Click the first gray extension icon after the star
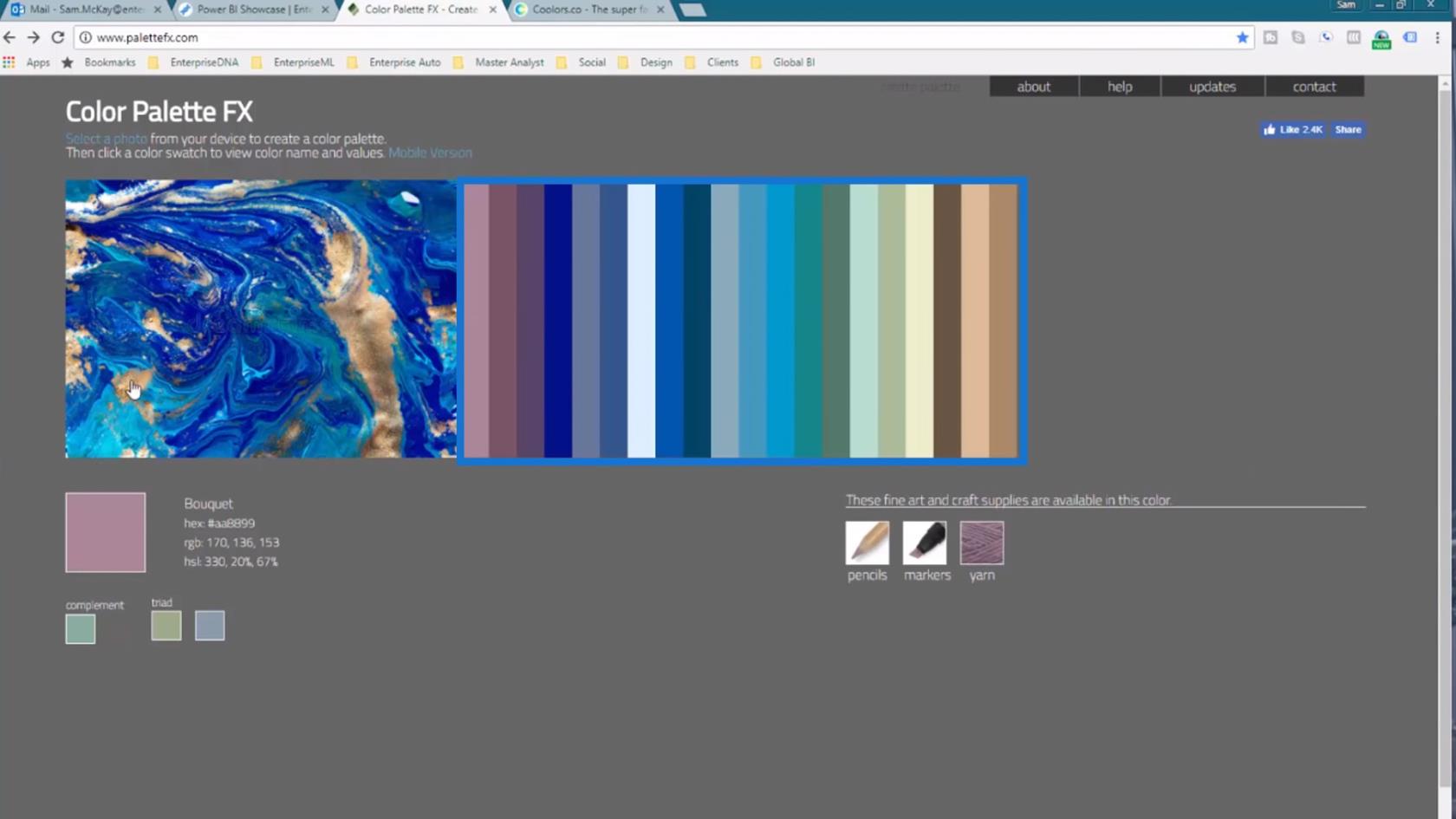 pos(1270,37)
